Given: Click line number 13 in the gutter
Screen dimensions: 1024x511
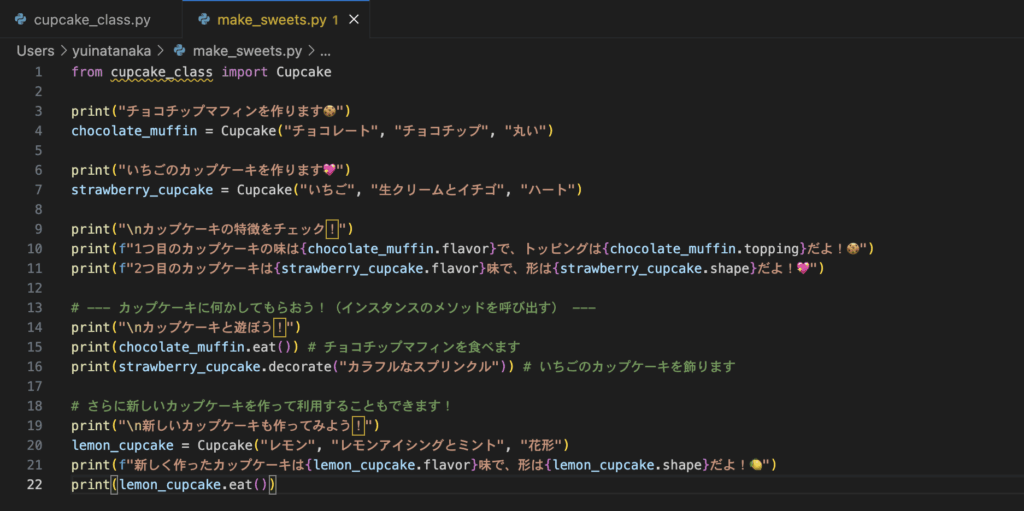Looking at the screenshot, I should [35, 308].
